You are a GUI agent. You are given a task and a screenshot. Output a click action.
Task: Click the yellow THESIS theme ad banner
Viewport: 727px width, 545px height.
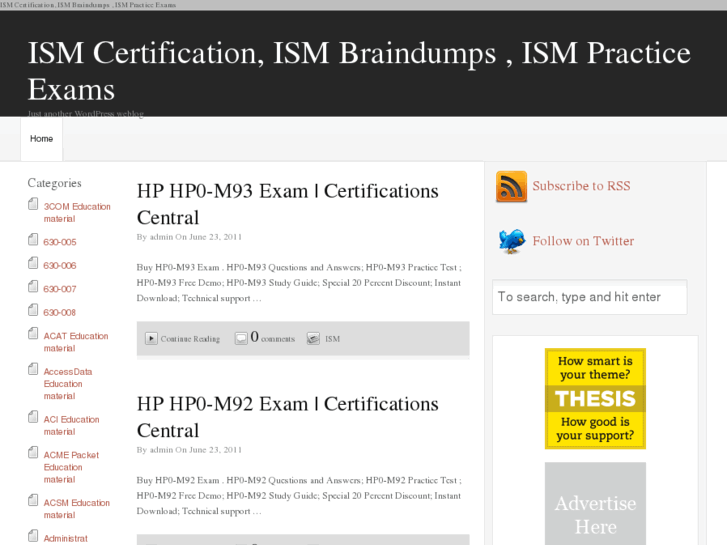coord(595,398)
